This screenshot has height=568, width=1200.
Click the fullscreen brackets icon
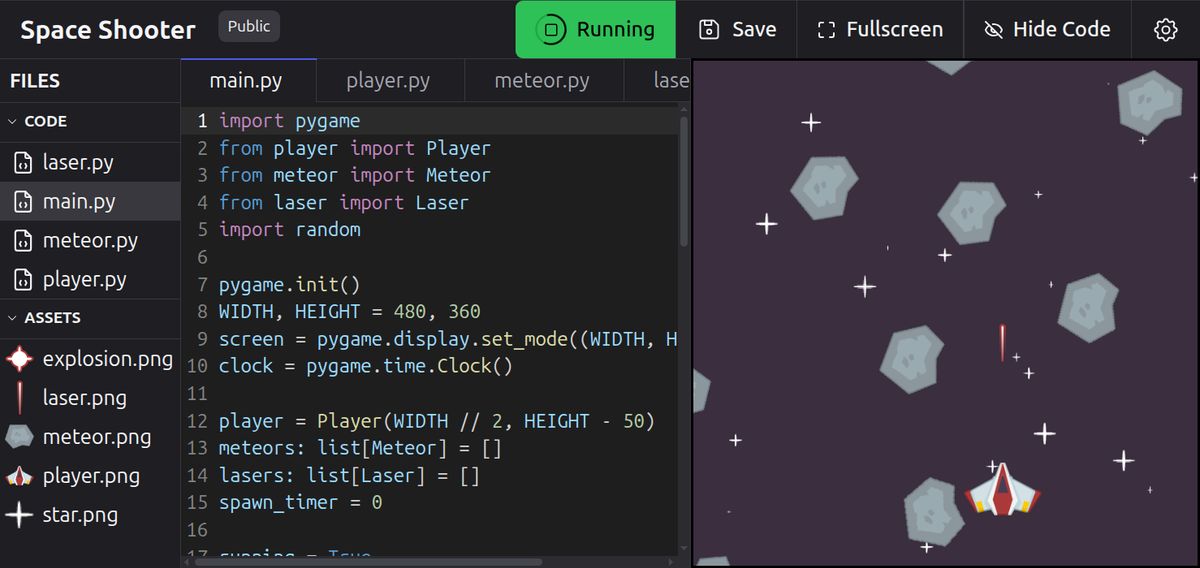[826, 30]
